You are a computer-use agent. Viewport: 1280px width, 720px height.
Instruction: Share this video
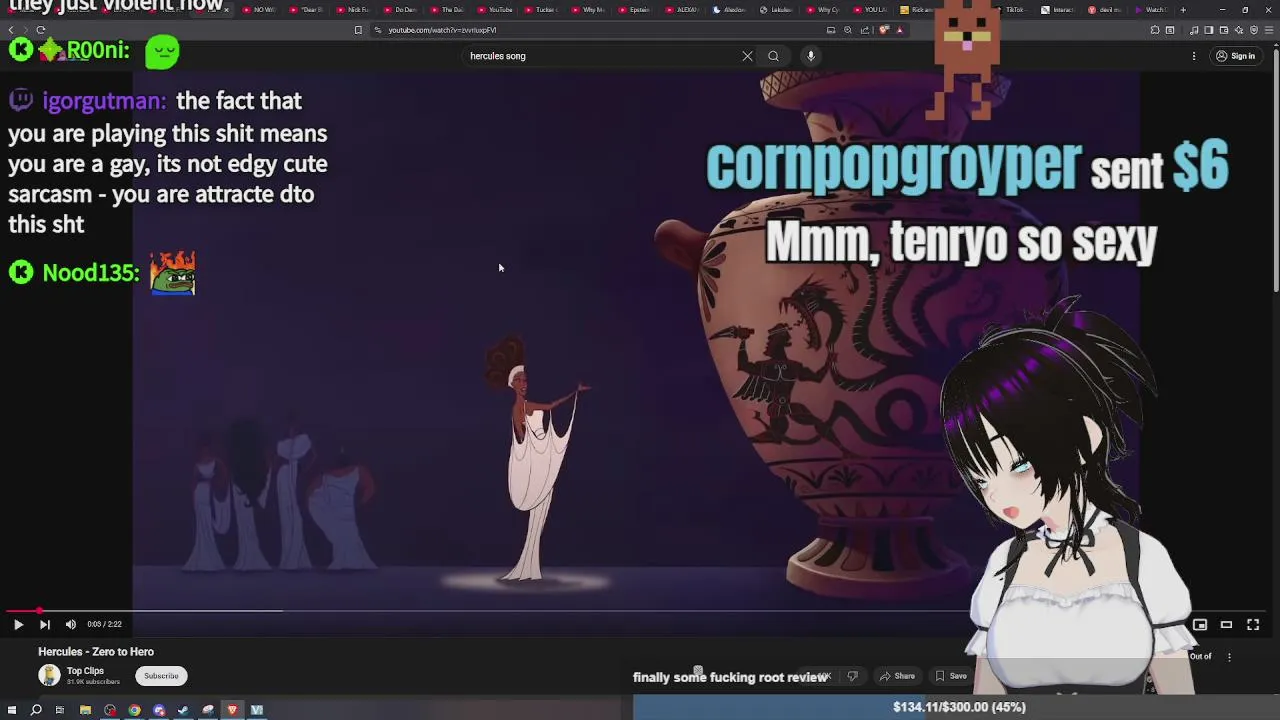point(897,676)
